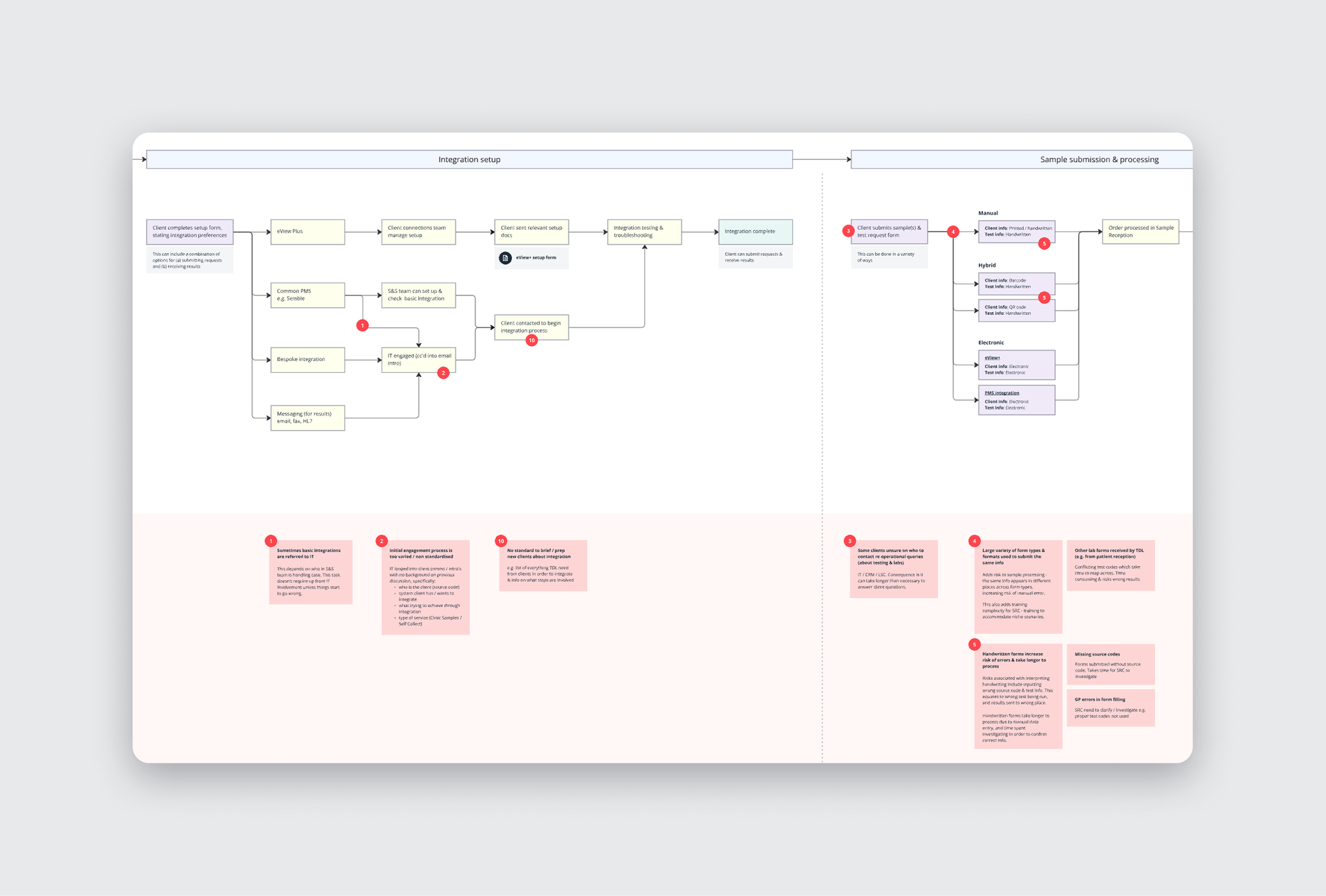Open the PMS integration underlined link
Image resolution: width=1326 pixels, height=896 pixels.
pyautogui.click(x=1002, y=393)
